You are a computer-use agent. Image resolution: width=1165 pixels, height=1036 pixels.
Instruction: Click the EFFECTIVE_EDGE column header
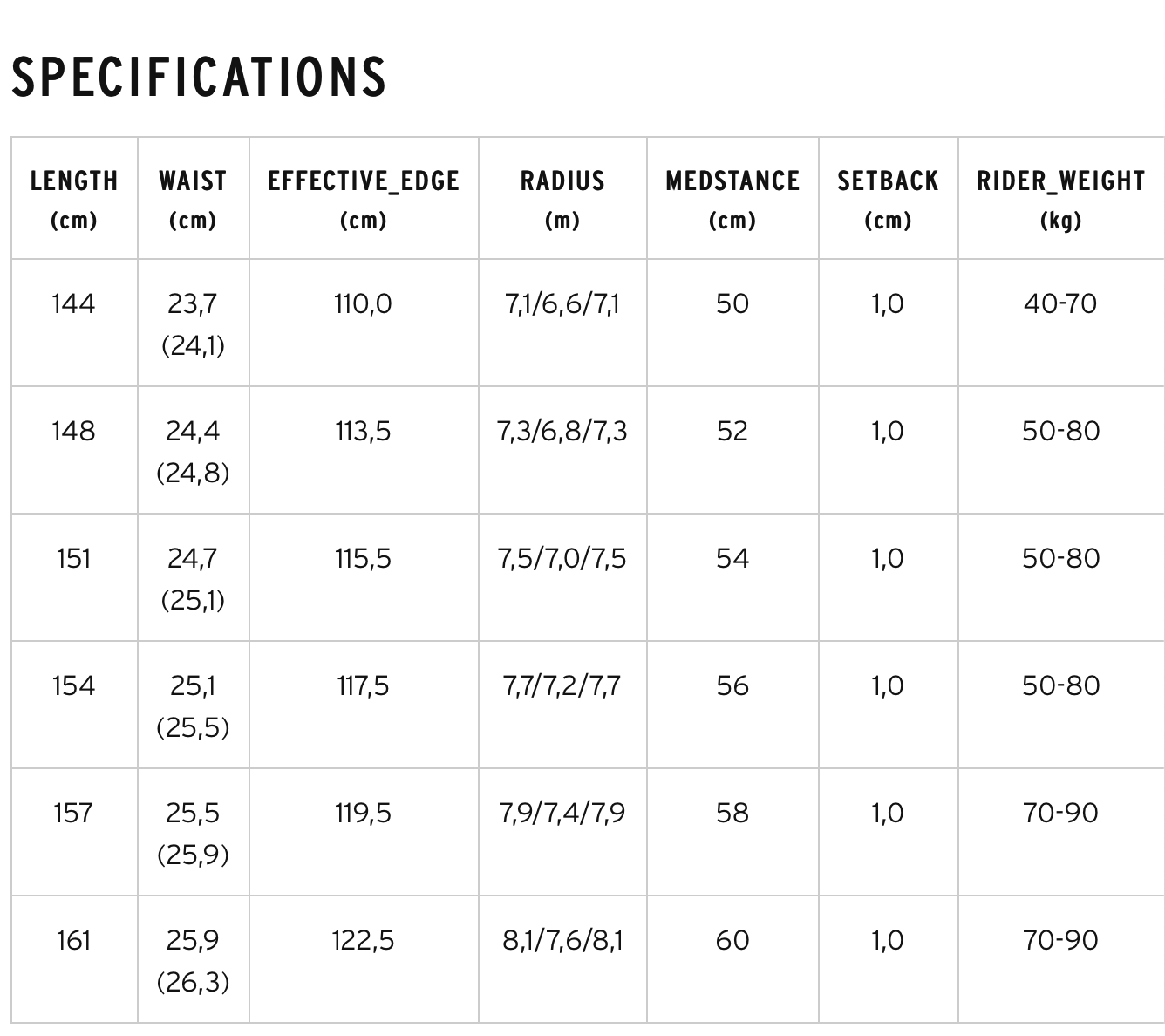(364, 198)
